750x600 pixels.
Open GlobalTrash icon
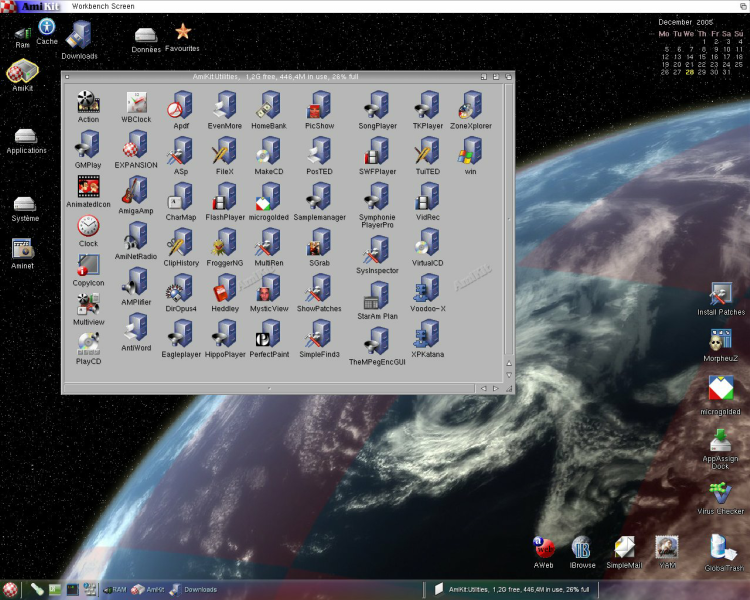723,548
